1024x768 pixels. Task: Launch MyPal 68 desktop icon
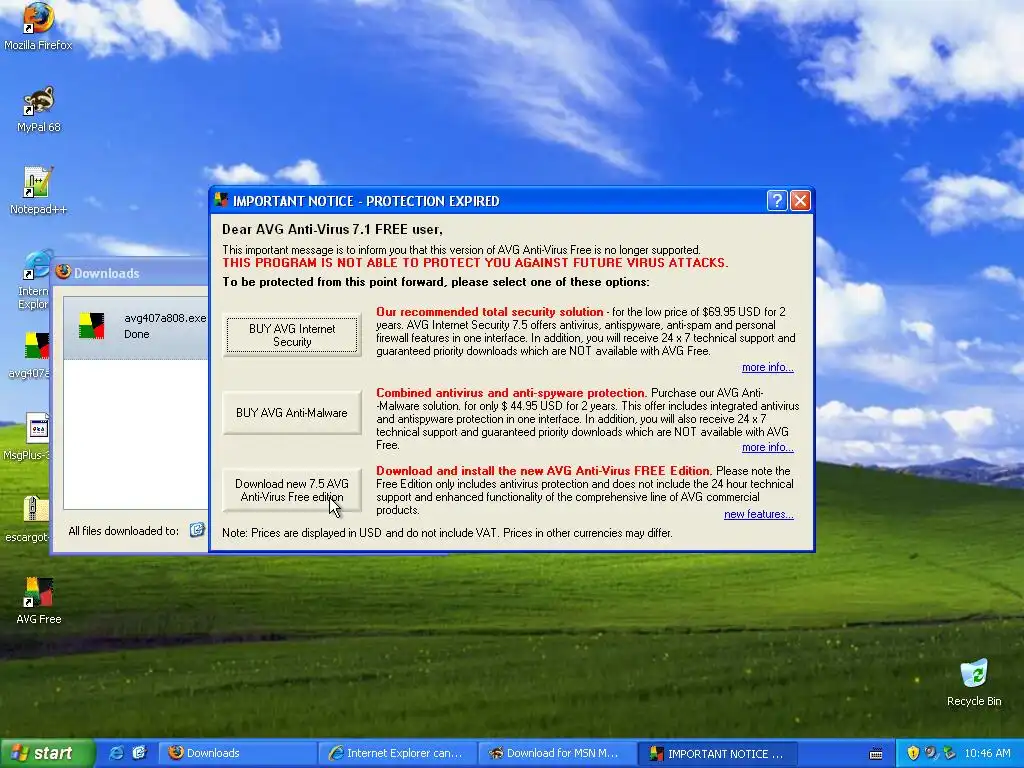point(39,109)
